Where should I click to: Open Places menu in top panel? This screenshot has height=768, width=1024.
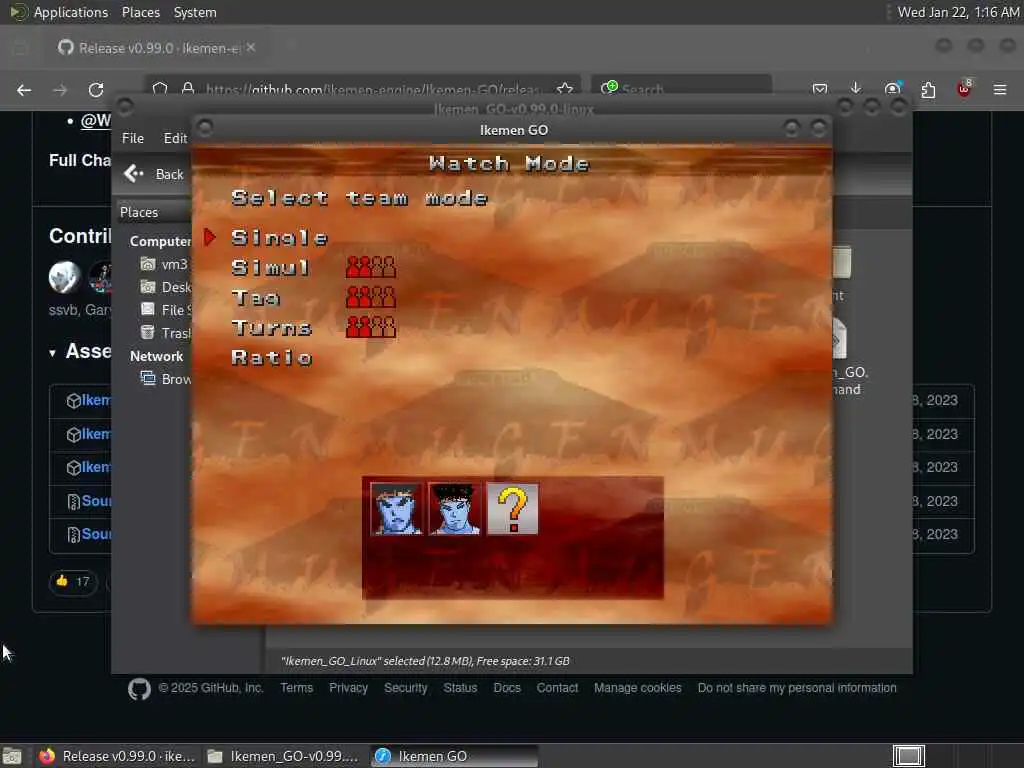(x=140, y=12)
